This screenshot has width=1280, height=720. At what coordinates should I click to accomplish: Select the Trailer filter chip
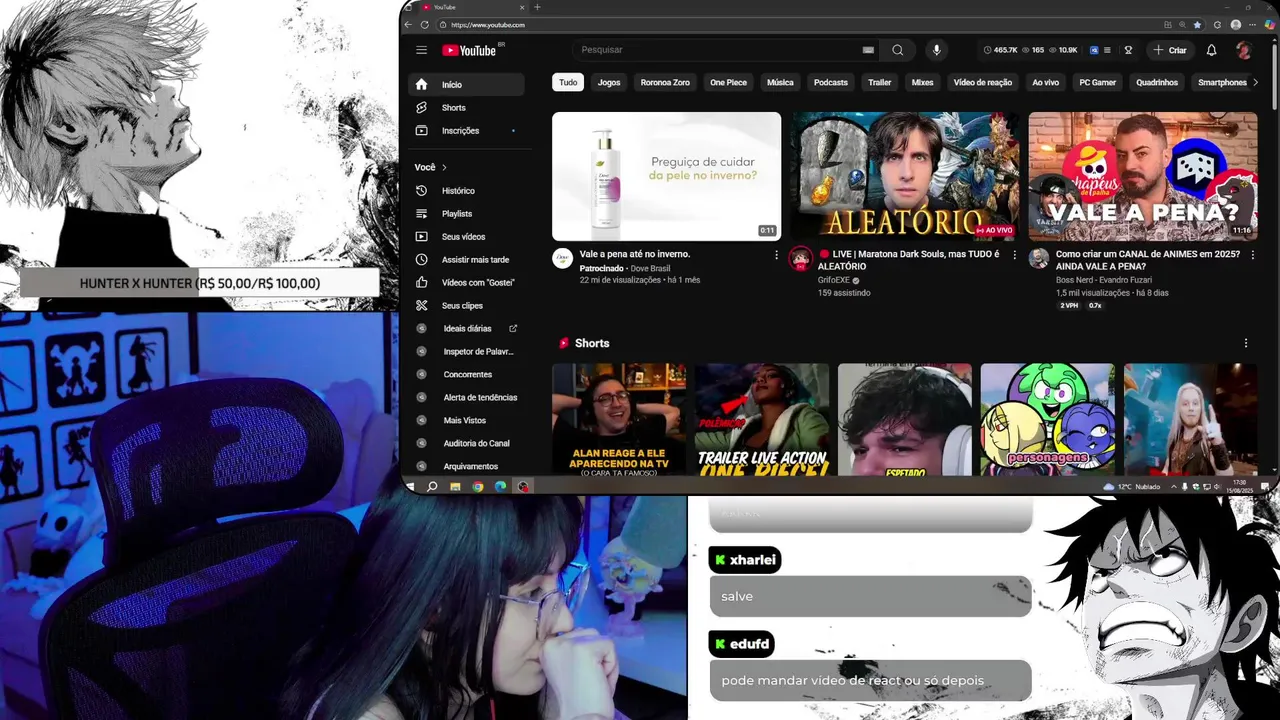[880, 83]
